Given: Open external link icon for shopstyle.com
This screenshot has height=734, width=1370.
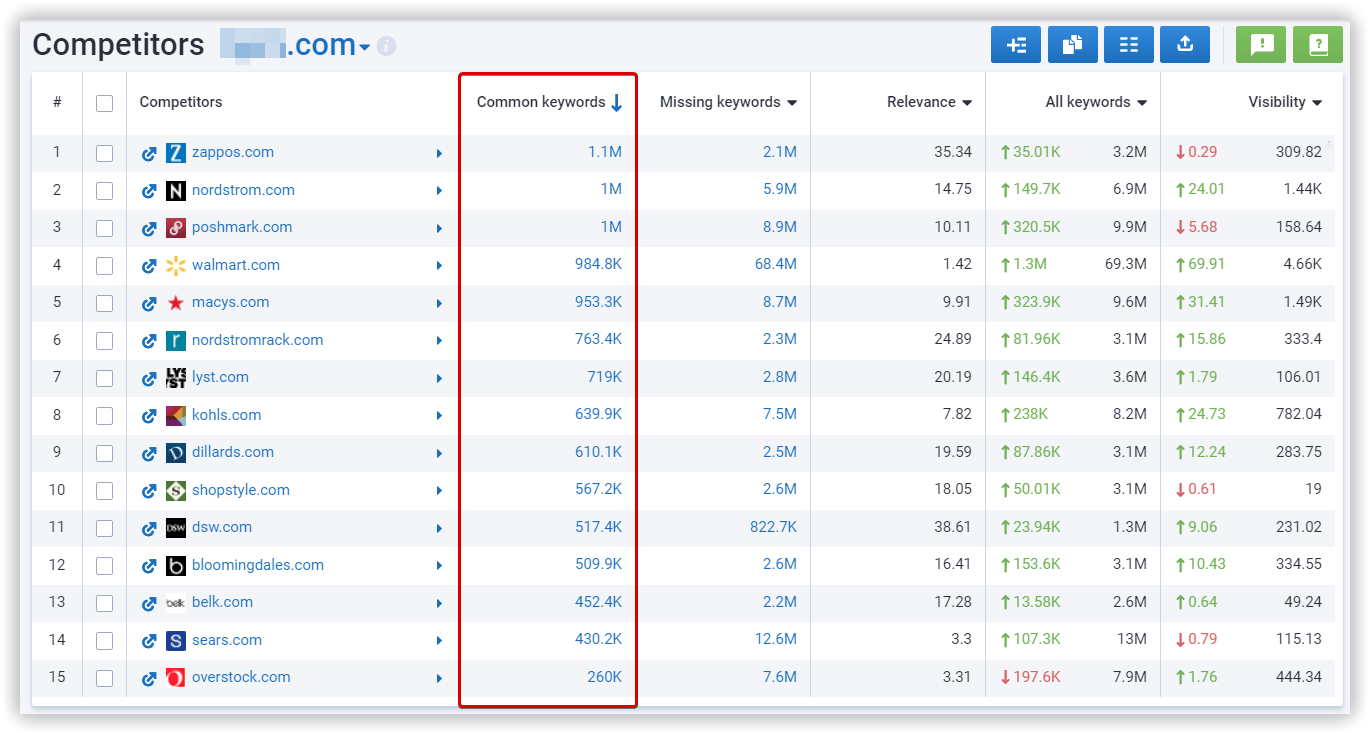Looking at the screenshot, I should click(149, 491).
